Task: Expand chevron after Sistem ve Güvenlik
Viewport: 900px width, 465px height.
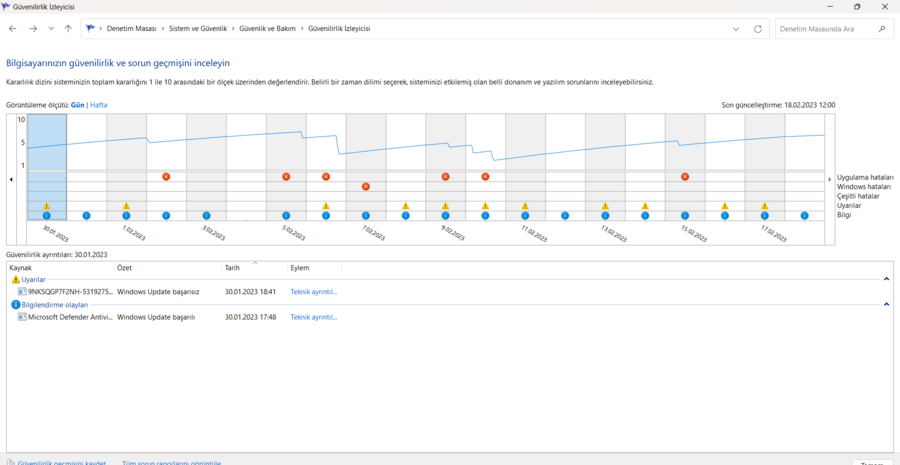Action: coord(233,29)
